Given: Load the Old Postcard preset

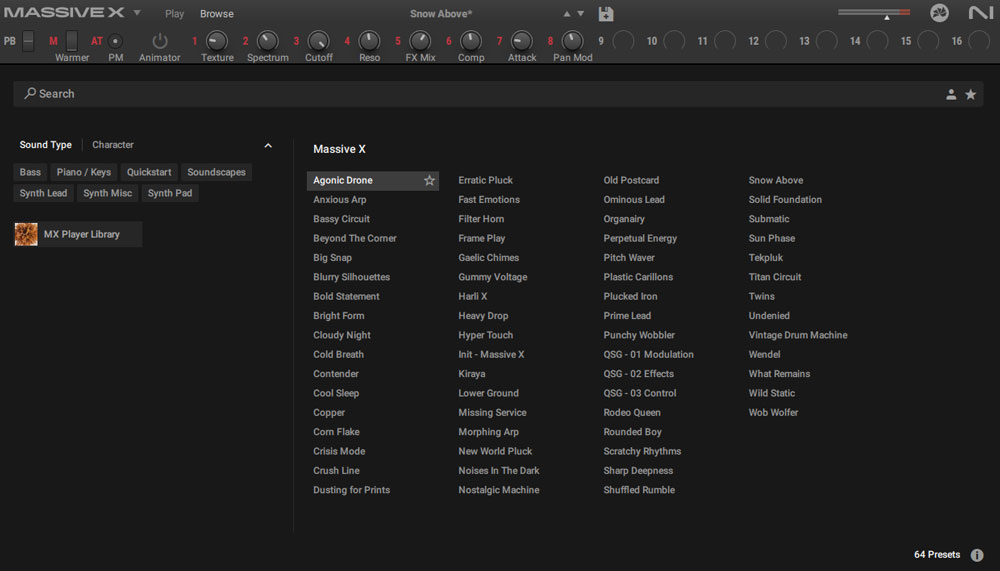Looking at the screenshot, I should point(631,181).
